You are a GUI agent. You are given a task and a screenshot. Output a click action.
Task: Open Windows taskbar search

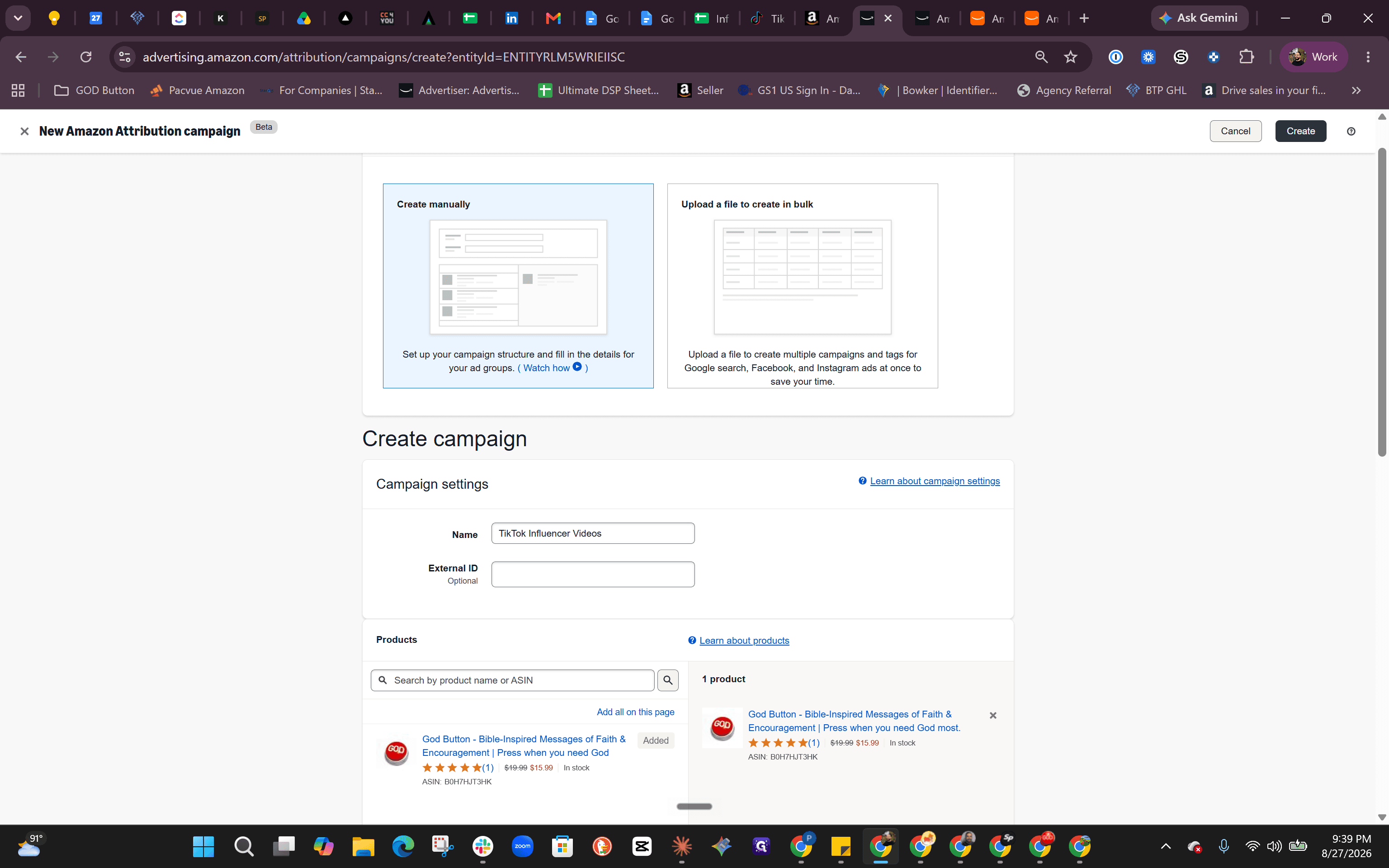pyautogui.click(x=243, y=846)
